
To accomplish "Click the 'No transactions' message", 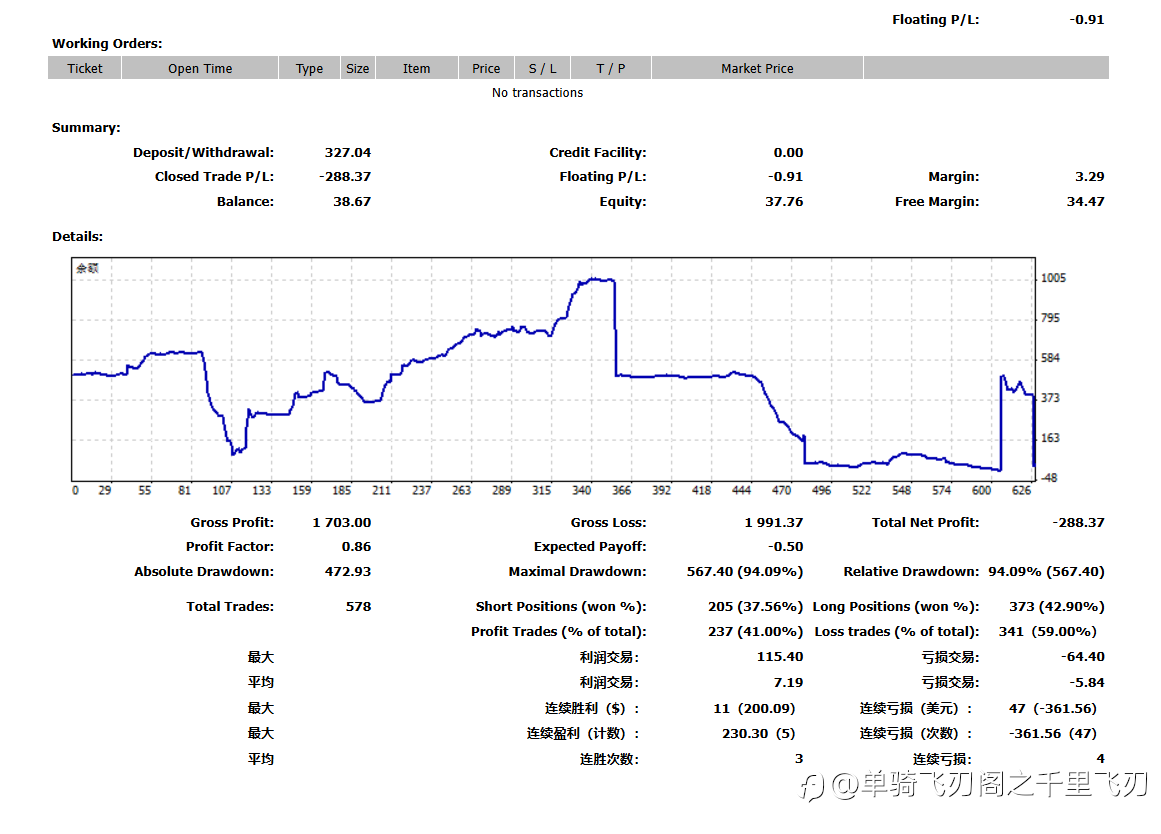I will pos(538,93).
